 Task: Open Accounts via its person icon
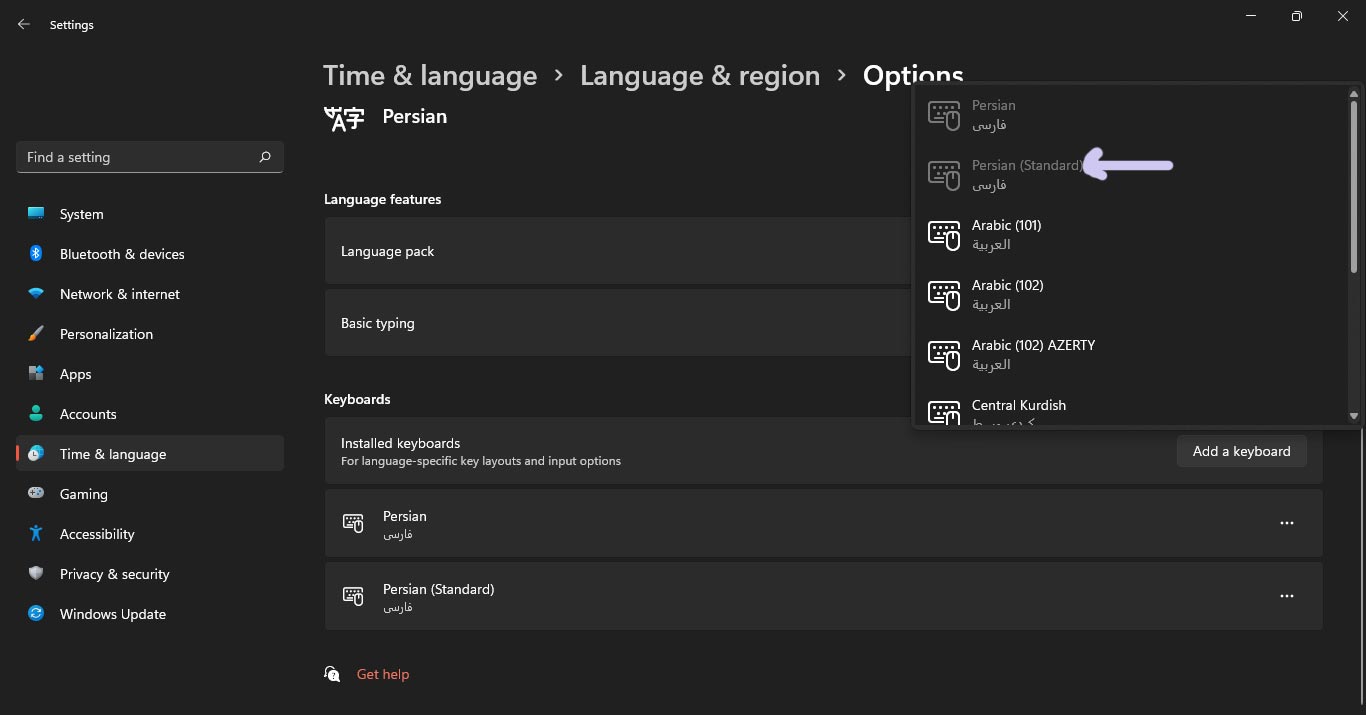[36, 414]
